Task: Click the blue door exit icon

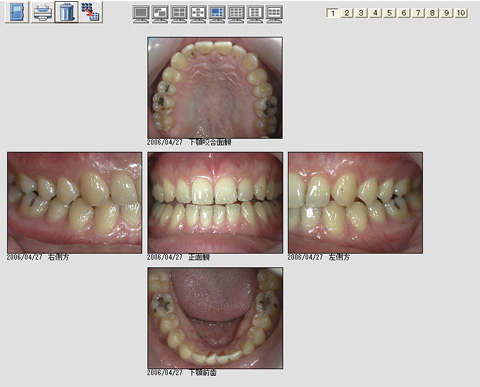Action: tap(17, 12)
